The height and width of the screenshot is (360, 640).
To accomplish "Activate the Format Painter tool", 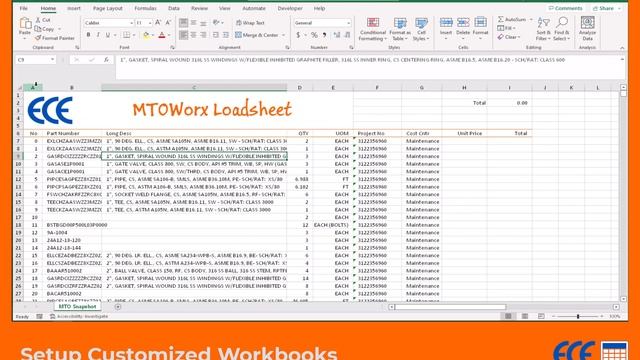I will (55, 38).
